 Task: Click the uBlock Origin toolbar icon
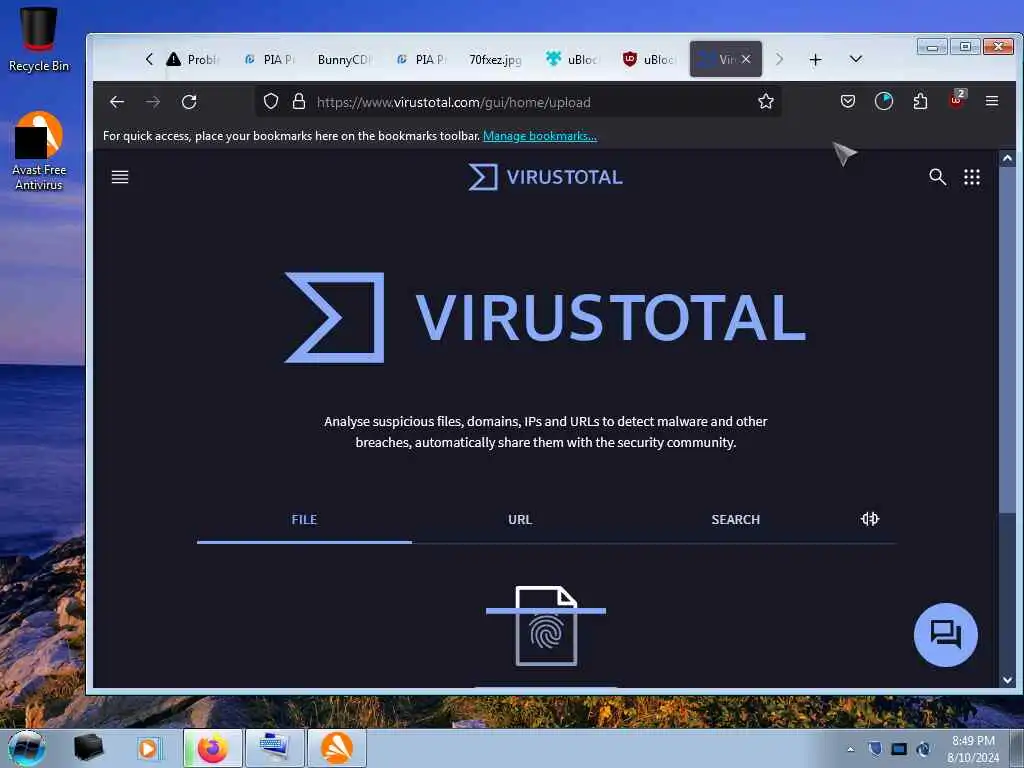[957, 100]
